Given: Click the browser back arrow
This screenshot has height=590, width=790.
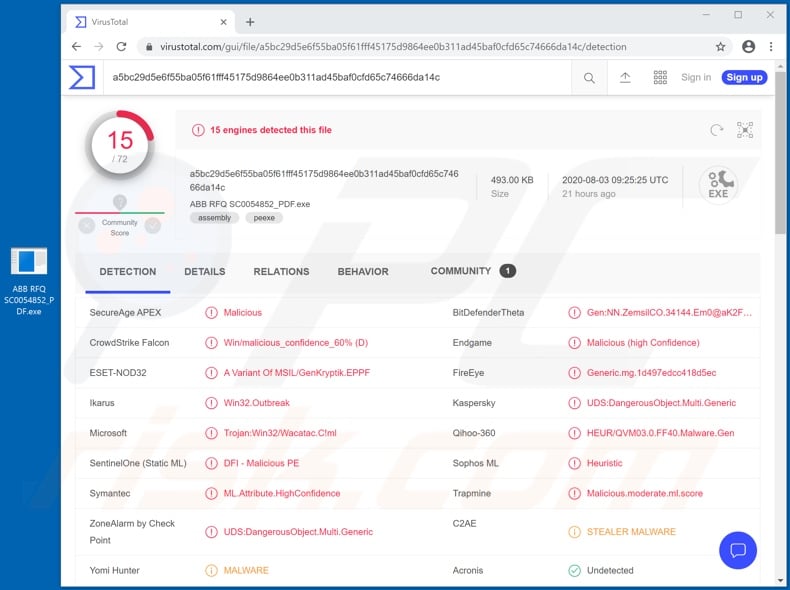Looking at the screenshot, I should tap(76, 47).
